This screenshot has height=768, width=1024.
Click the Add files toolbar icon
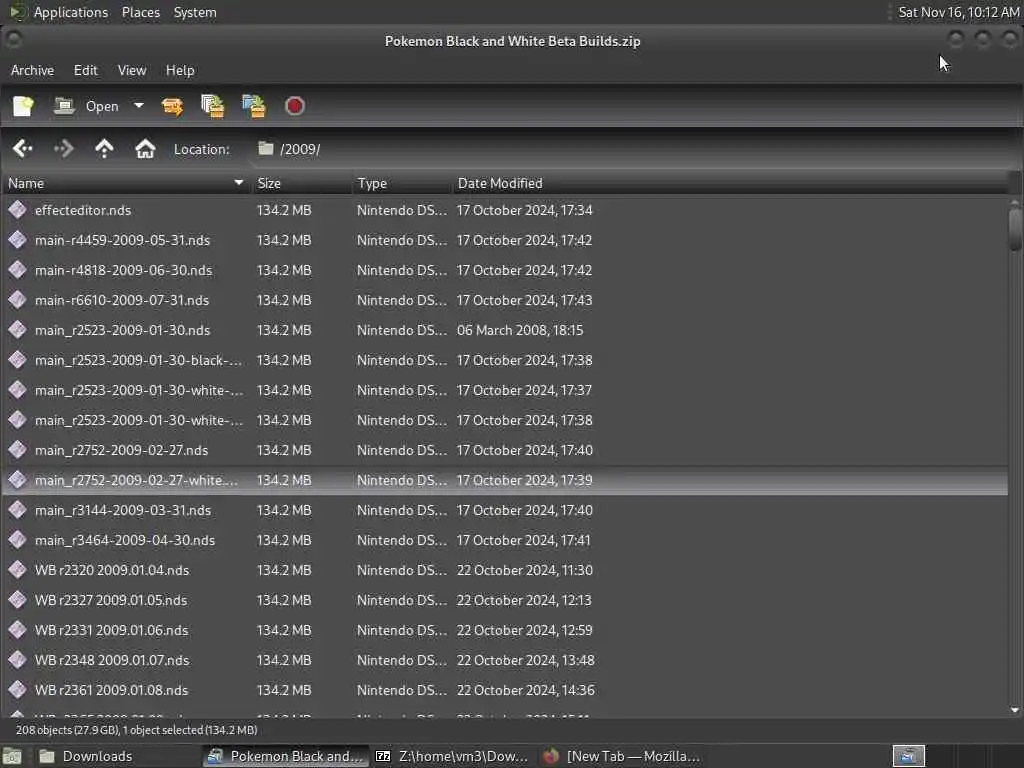[x=212, y=106]
